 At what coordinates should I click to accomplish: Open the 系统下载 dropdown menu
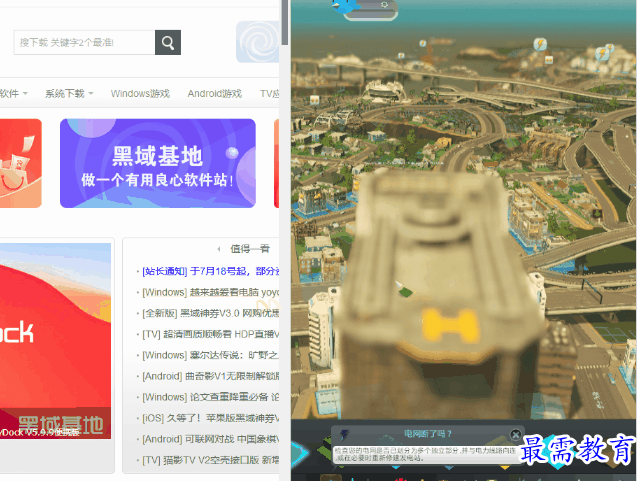pyautogui.click(x=69, y=93)
